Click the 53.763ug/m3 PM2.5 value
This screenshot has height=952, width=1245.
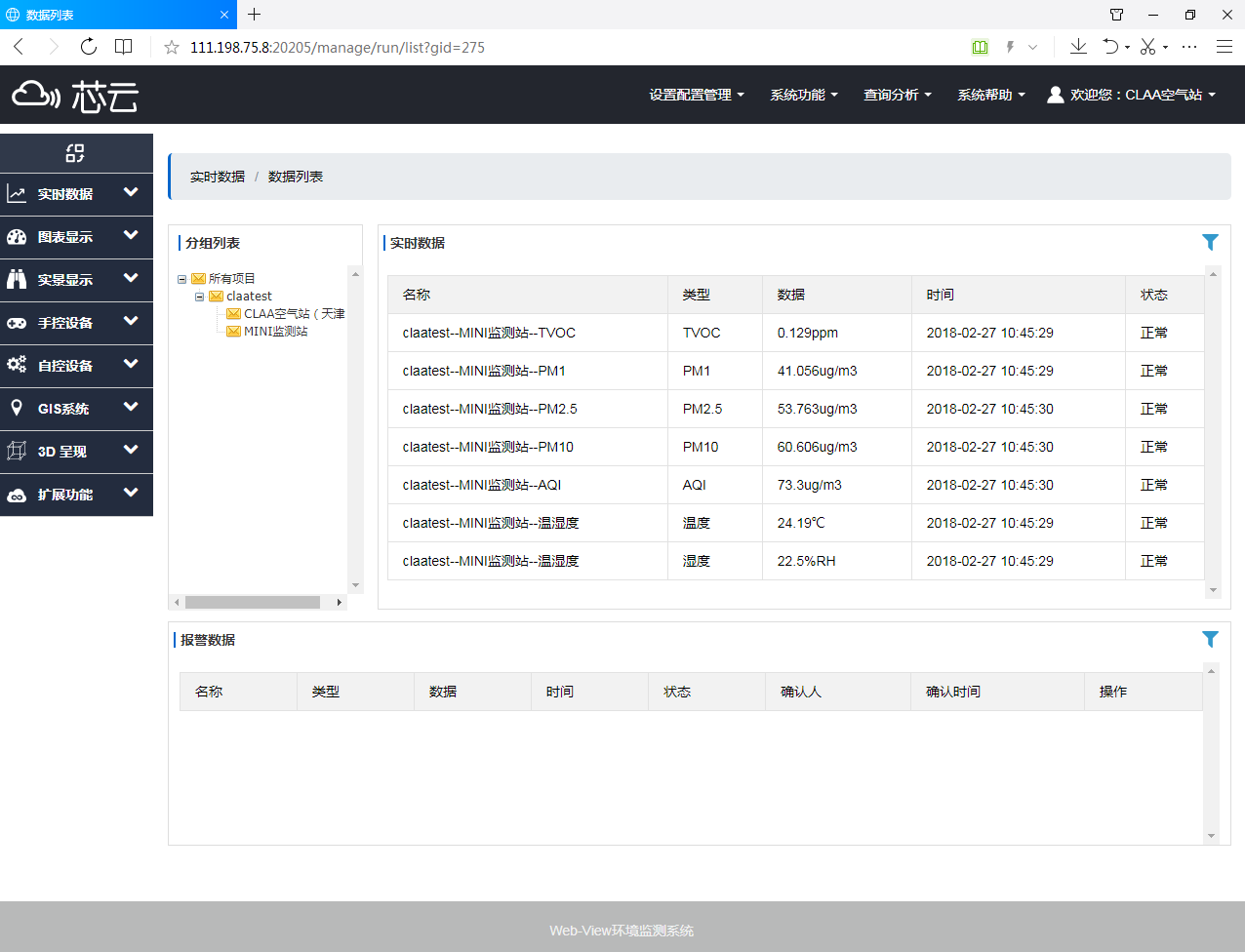tap(818, 409)
